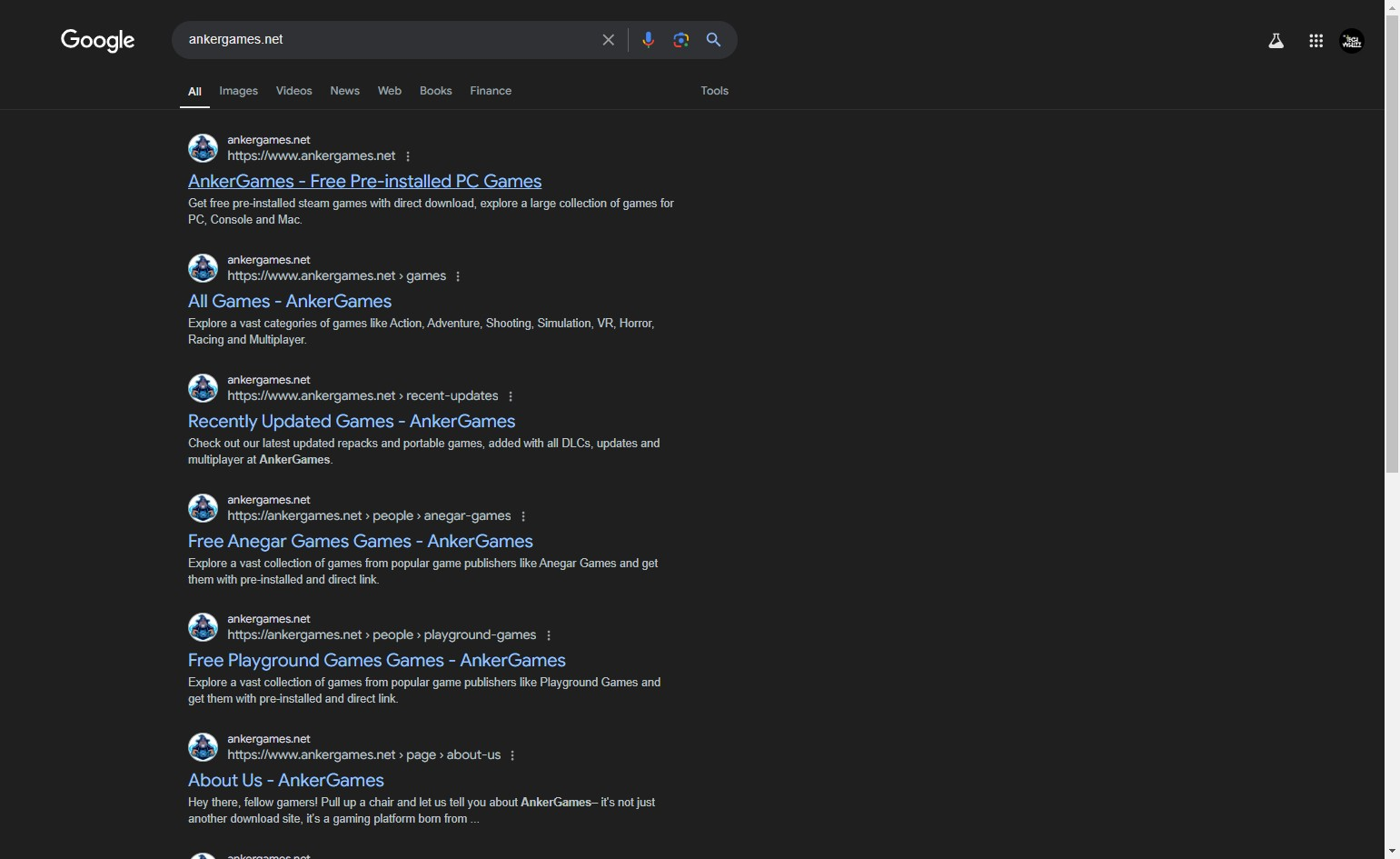Select the All search tab
Image resolution: width=1400 pixels, height=859 pixels.
pos(194,91)
